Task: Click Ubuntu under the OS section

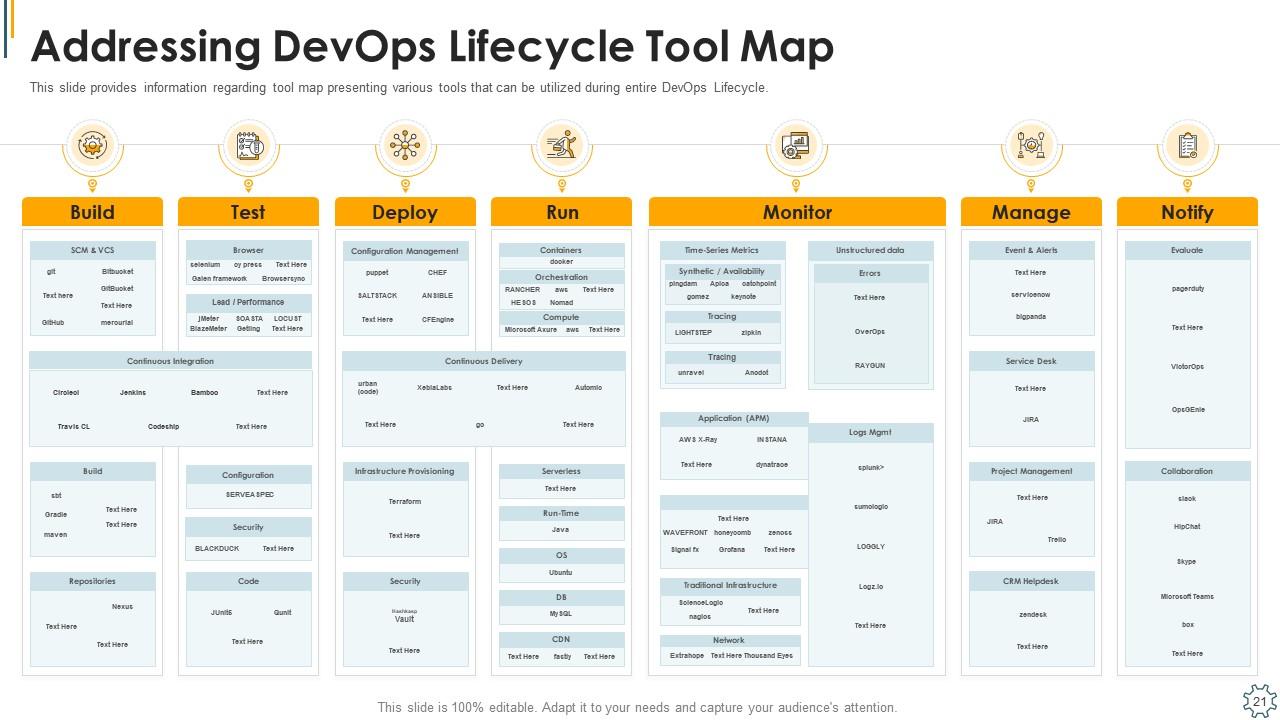Action: (x=562, y=573)
